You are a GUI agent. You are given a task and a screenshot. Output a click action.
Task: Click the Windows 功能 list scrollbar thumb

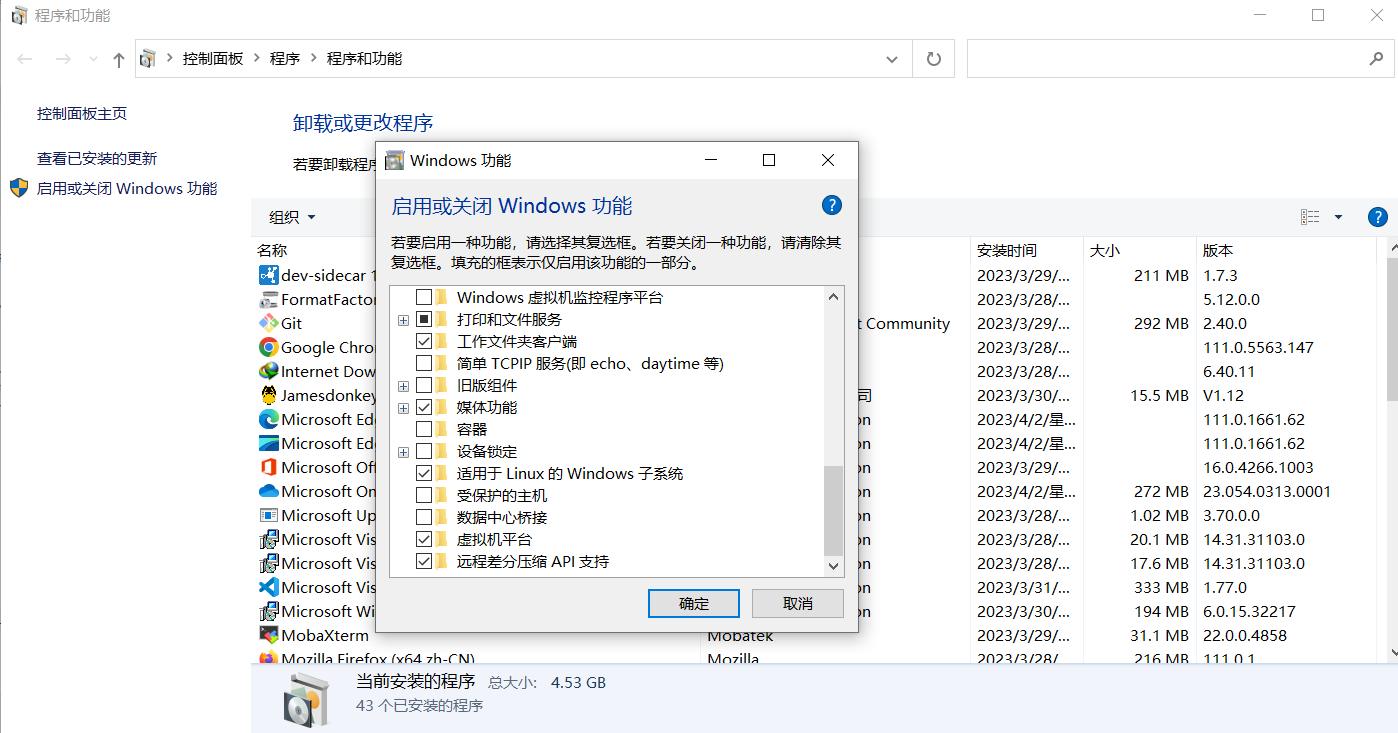click(x=834, y=510)
